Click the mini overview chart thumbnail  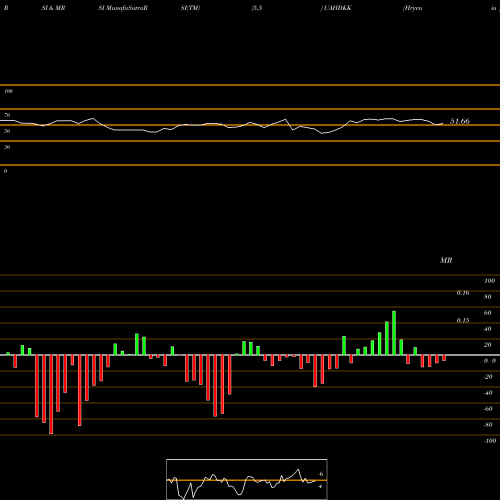coord(247,479)
